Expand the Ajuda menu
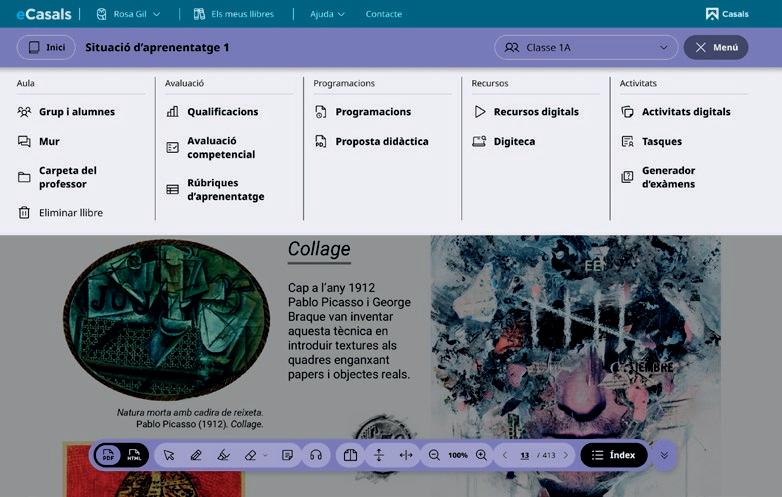This screenshot has height=497, width=782. pyautogui.click(x=327, y=14)
